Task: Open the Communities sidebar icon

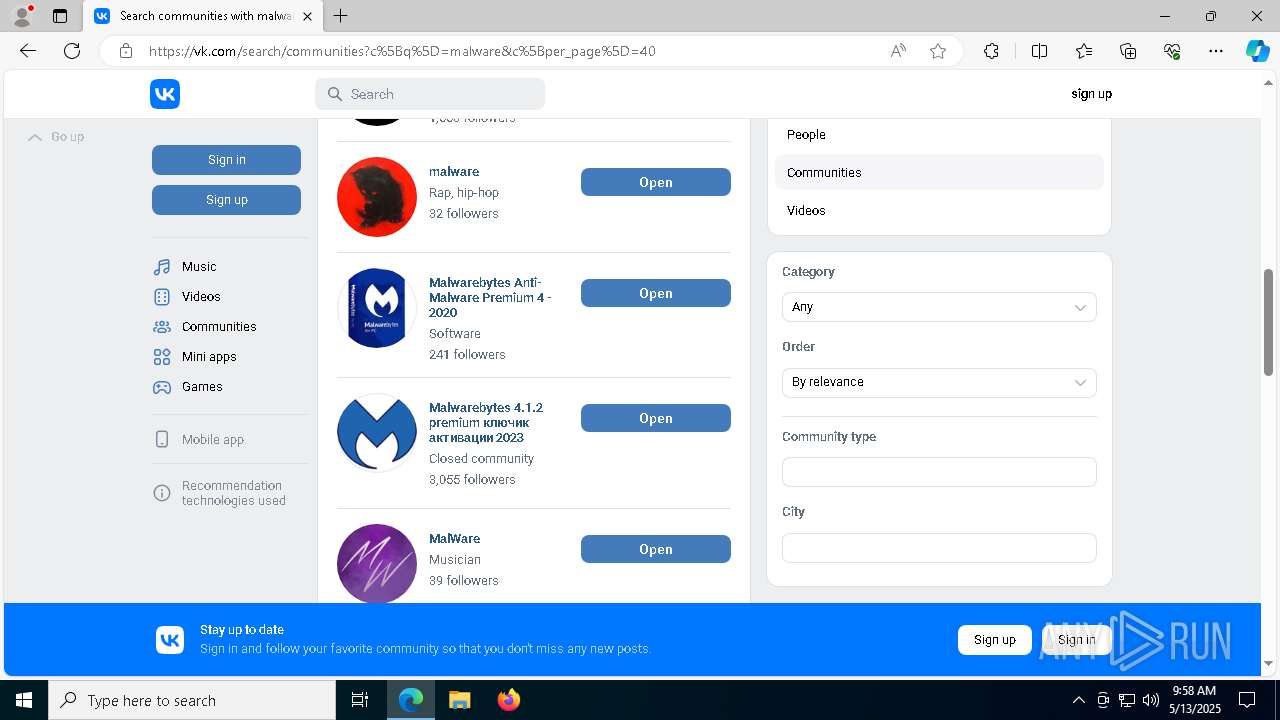Action: click(162, 327)
